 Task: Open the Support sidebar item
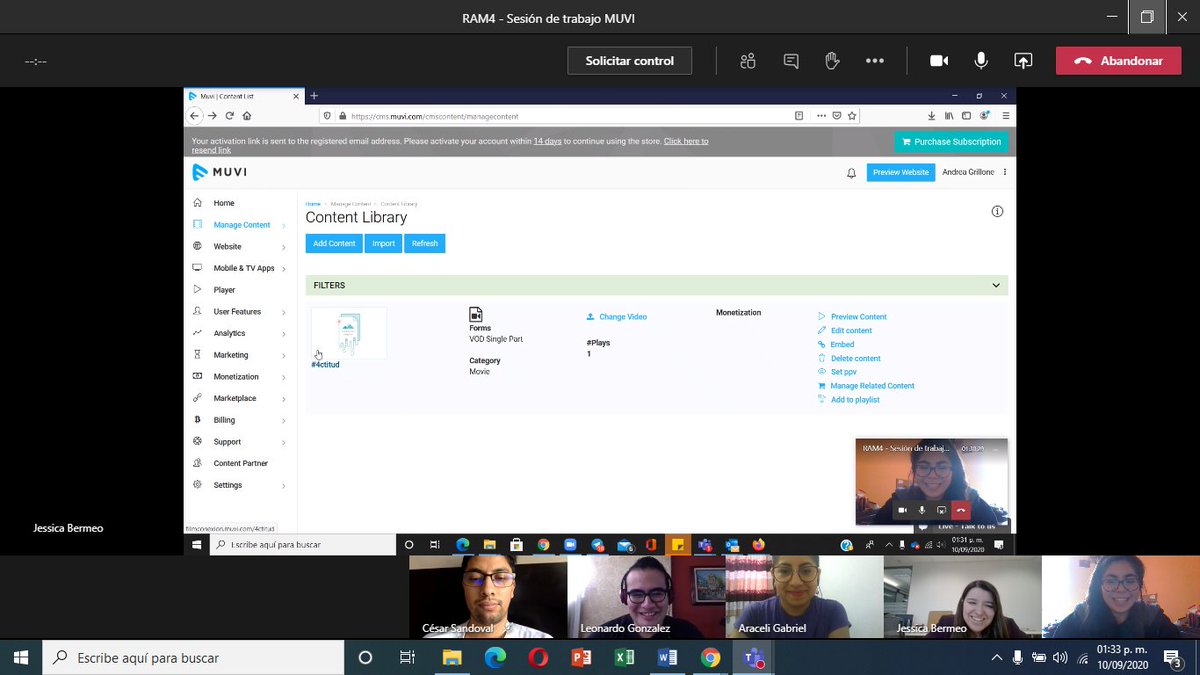click(240, 442)
